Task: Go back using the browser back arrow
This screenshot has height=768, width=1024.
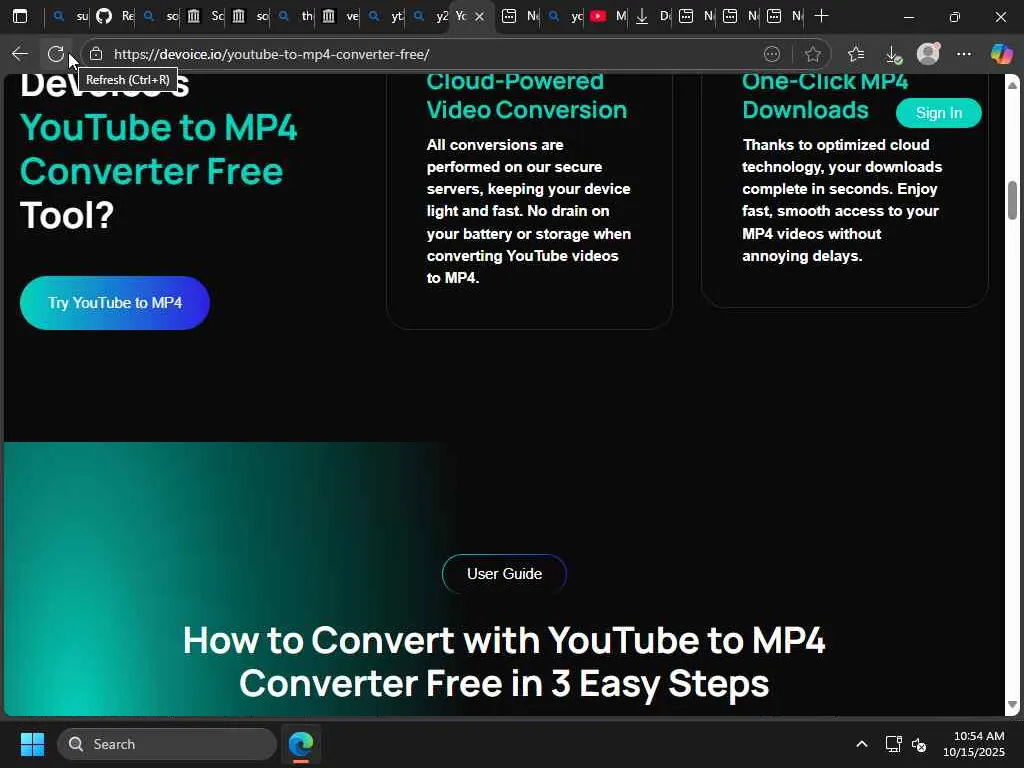Action: [x=20, y=54]
